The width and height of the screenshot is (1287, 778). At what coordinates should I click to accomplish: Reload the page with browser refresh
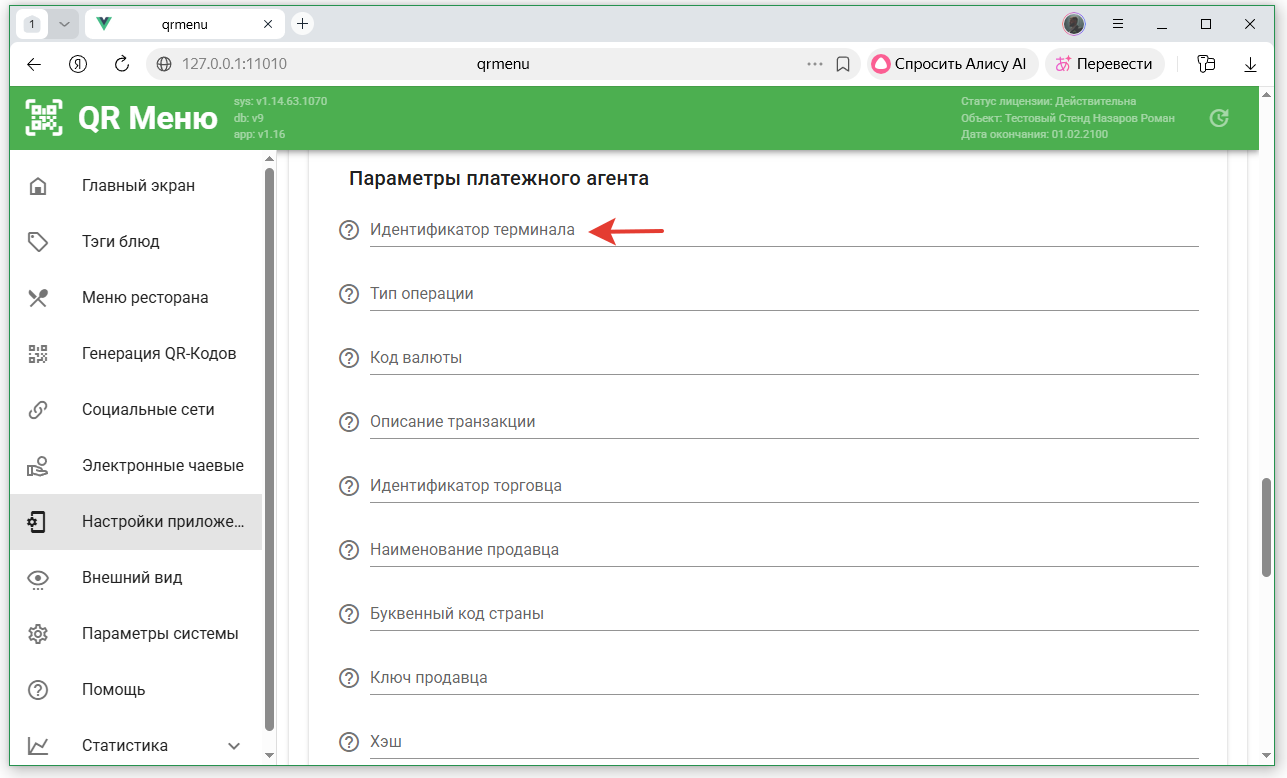tap(122, 64)
